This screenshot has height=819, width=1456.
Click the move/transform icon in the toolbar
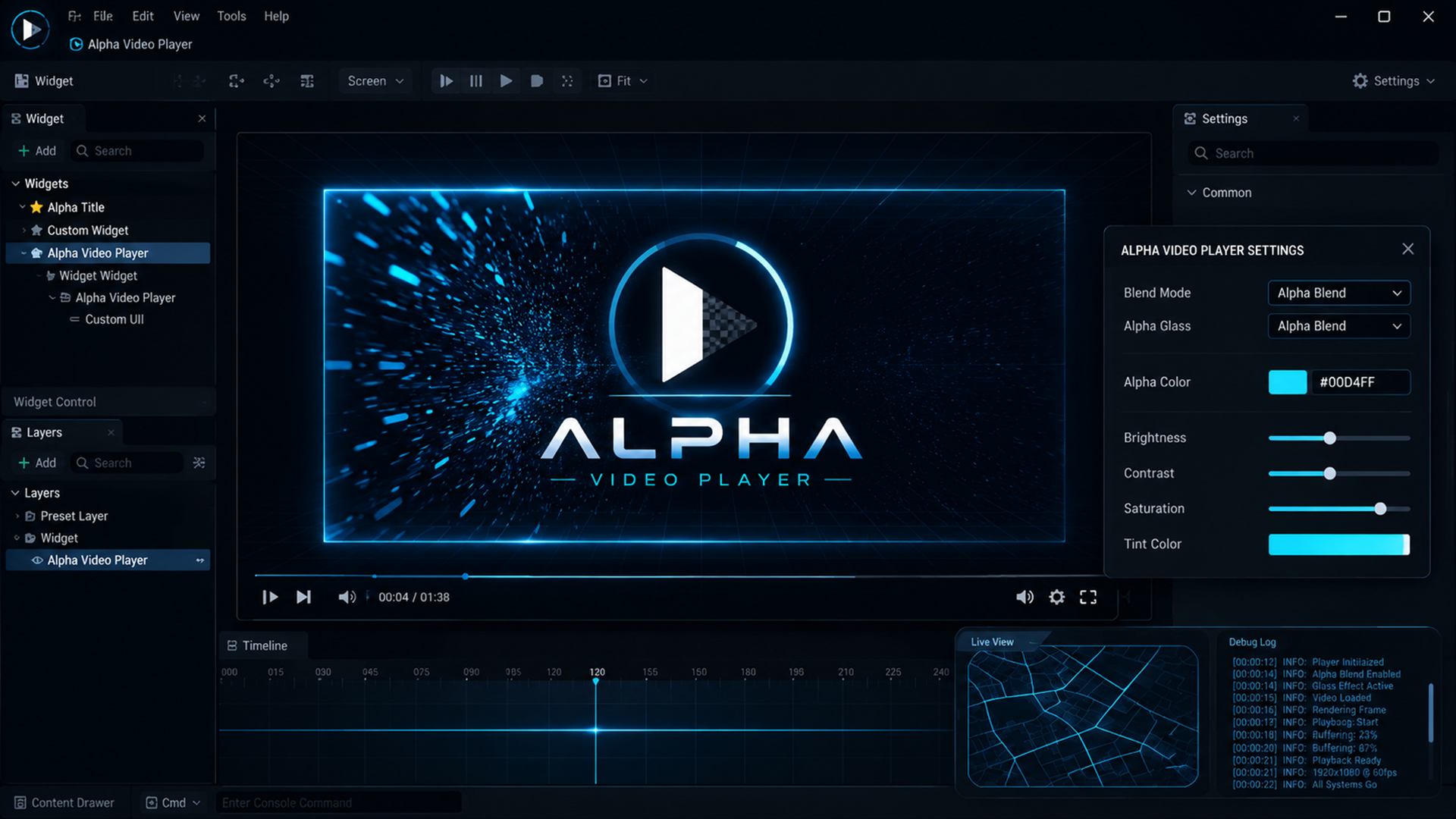(271, 81)
